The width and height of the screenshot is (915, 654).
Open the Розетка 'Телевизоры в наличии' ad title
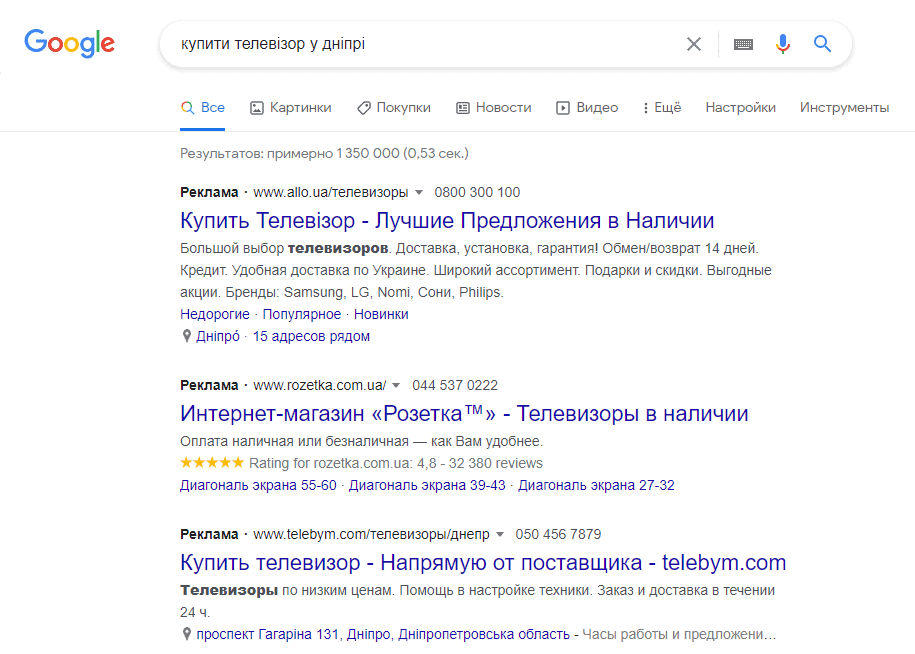click(x=464, y=414)
